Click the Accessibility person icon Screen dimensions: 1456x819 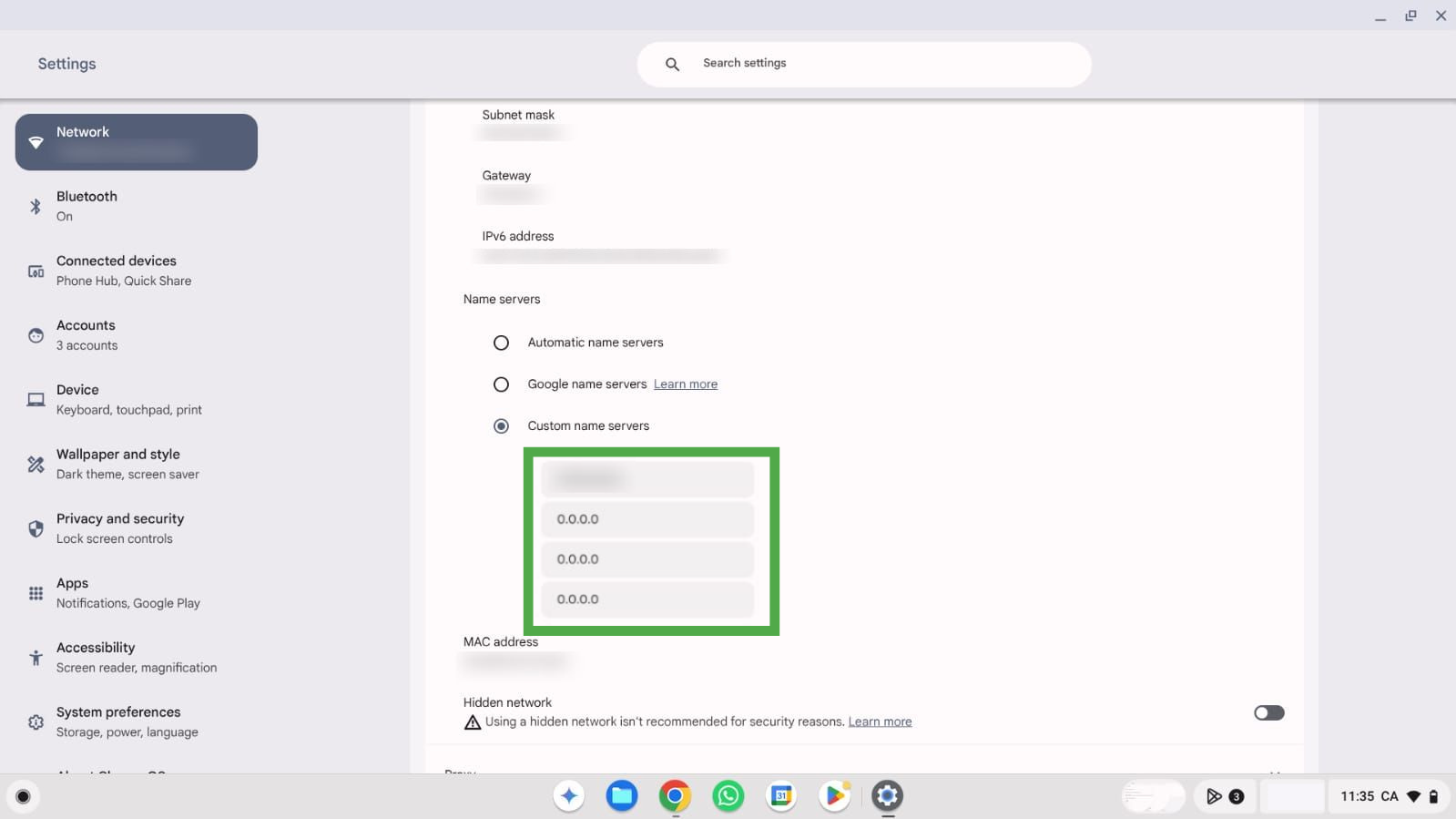point(36,658)
